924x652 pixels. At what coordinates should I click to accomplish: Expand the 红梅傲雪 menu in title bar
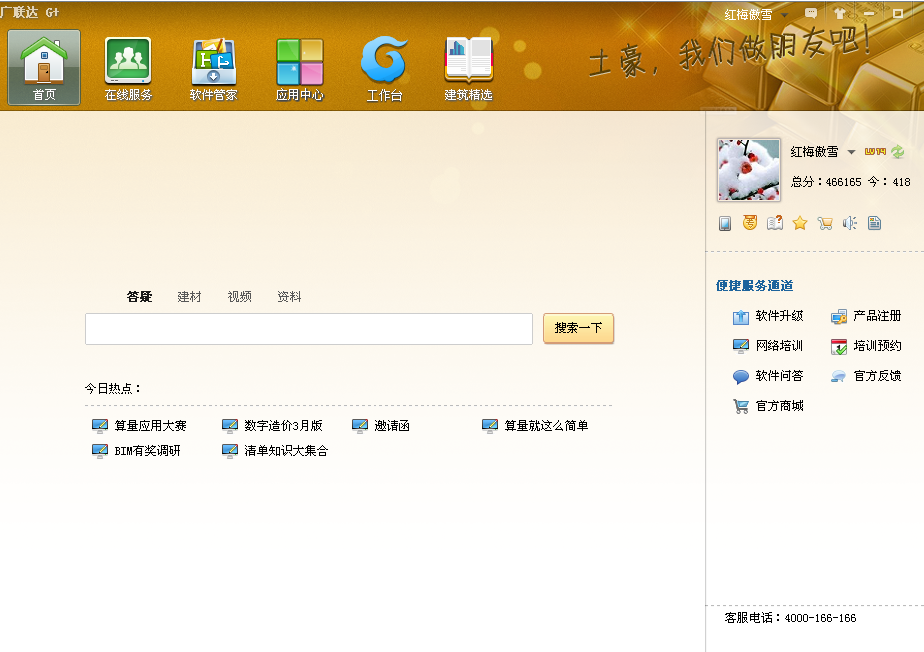[x=784, y=15]
